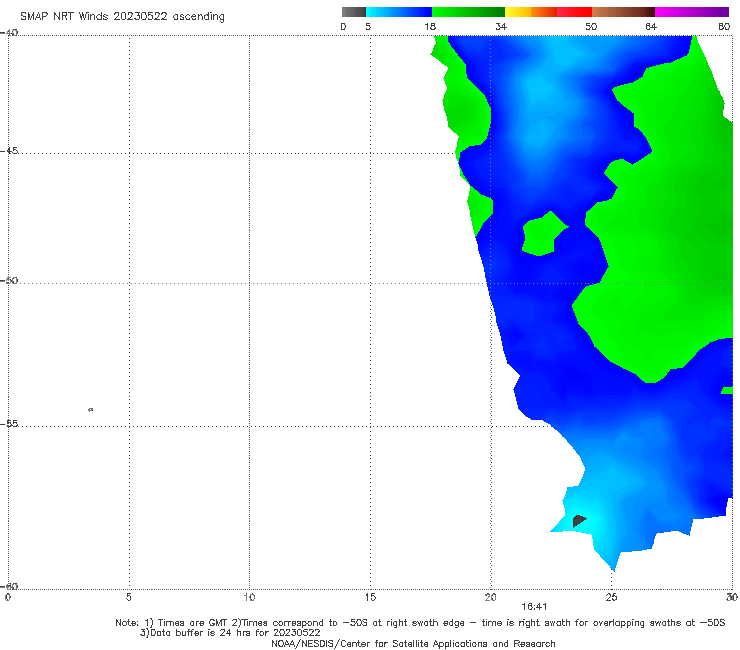Click the note Data buffer is 24 hrs
740x650 pixels.
click(230, 633)
